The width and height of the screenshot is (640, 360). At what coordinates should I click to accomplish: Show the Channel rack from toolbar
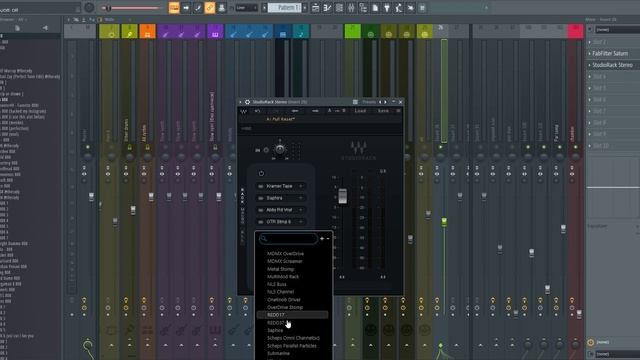pyautogui.click(x=339, y=8)
